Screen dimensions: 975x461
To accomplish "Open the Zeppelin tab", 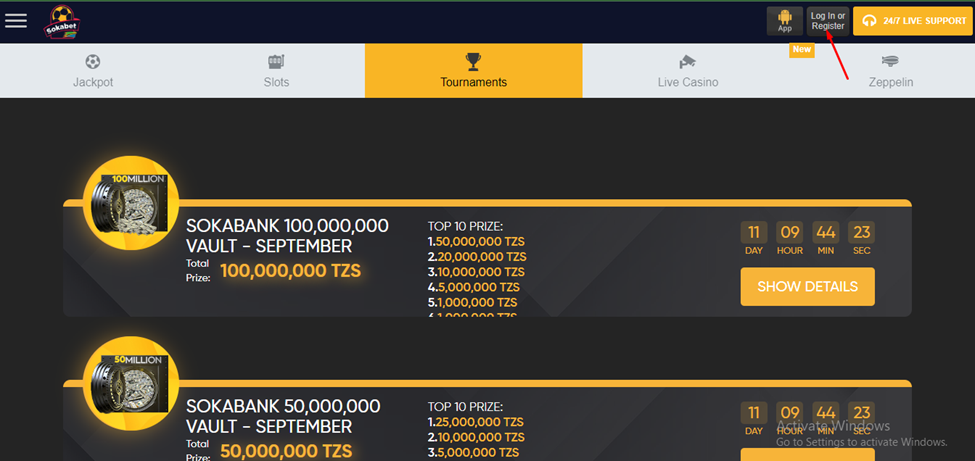I will coord(890,71).
